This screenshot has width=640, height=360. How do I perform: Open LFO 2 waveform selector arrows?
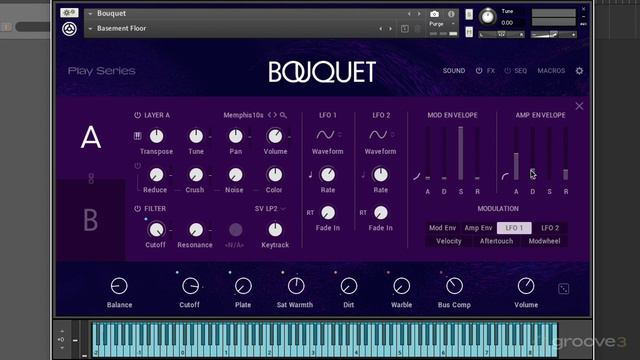point(393,135)
